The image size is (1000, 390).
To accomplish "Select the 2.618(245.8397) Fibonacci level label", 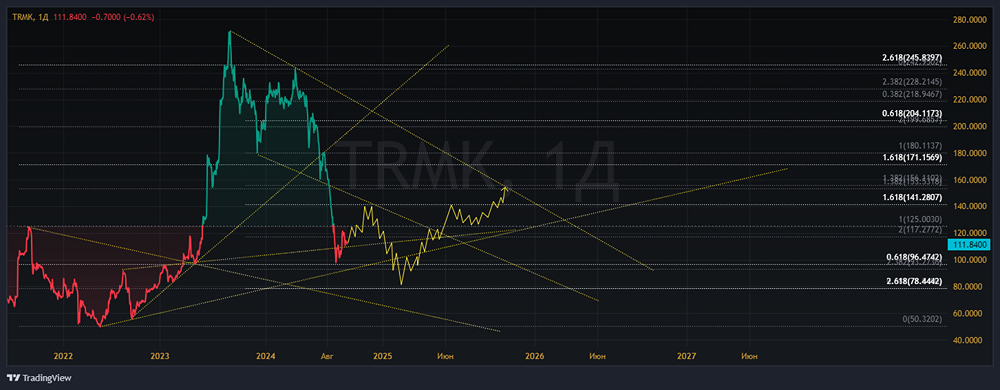I will (x=912, y=58).
